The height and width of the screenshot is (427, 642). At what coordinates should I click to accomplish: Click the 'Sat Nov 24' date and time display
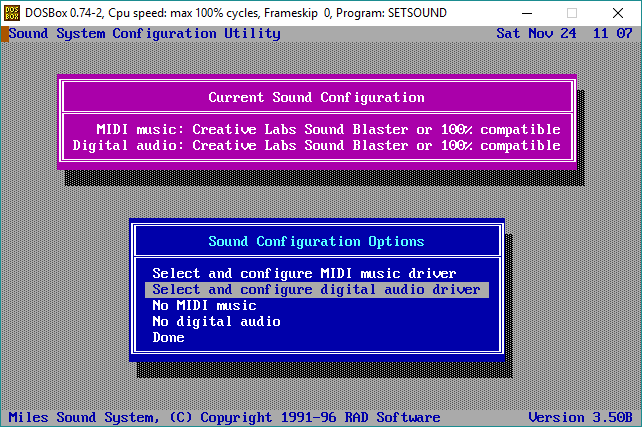point(565,34)
